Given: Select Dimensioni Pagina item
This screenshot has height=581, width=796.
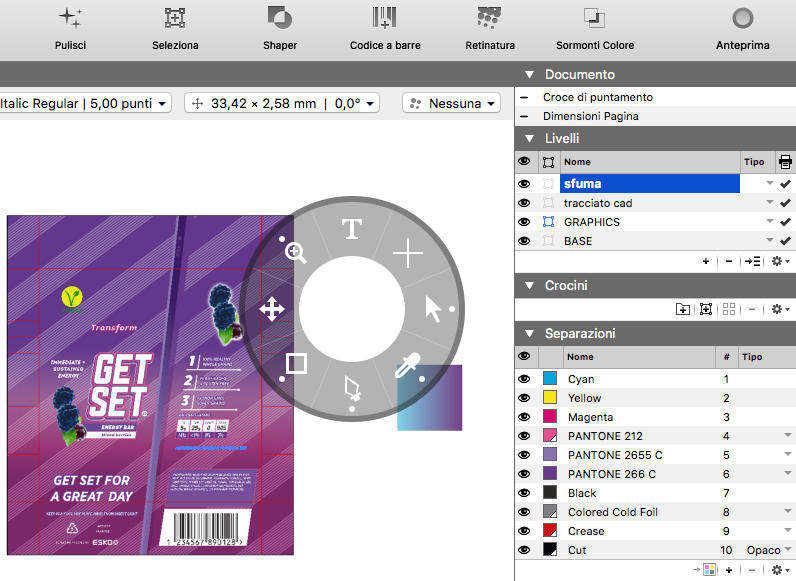Looking at the screenshot, I should click(590, 116).
